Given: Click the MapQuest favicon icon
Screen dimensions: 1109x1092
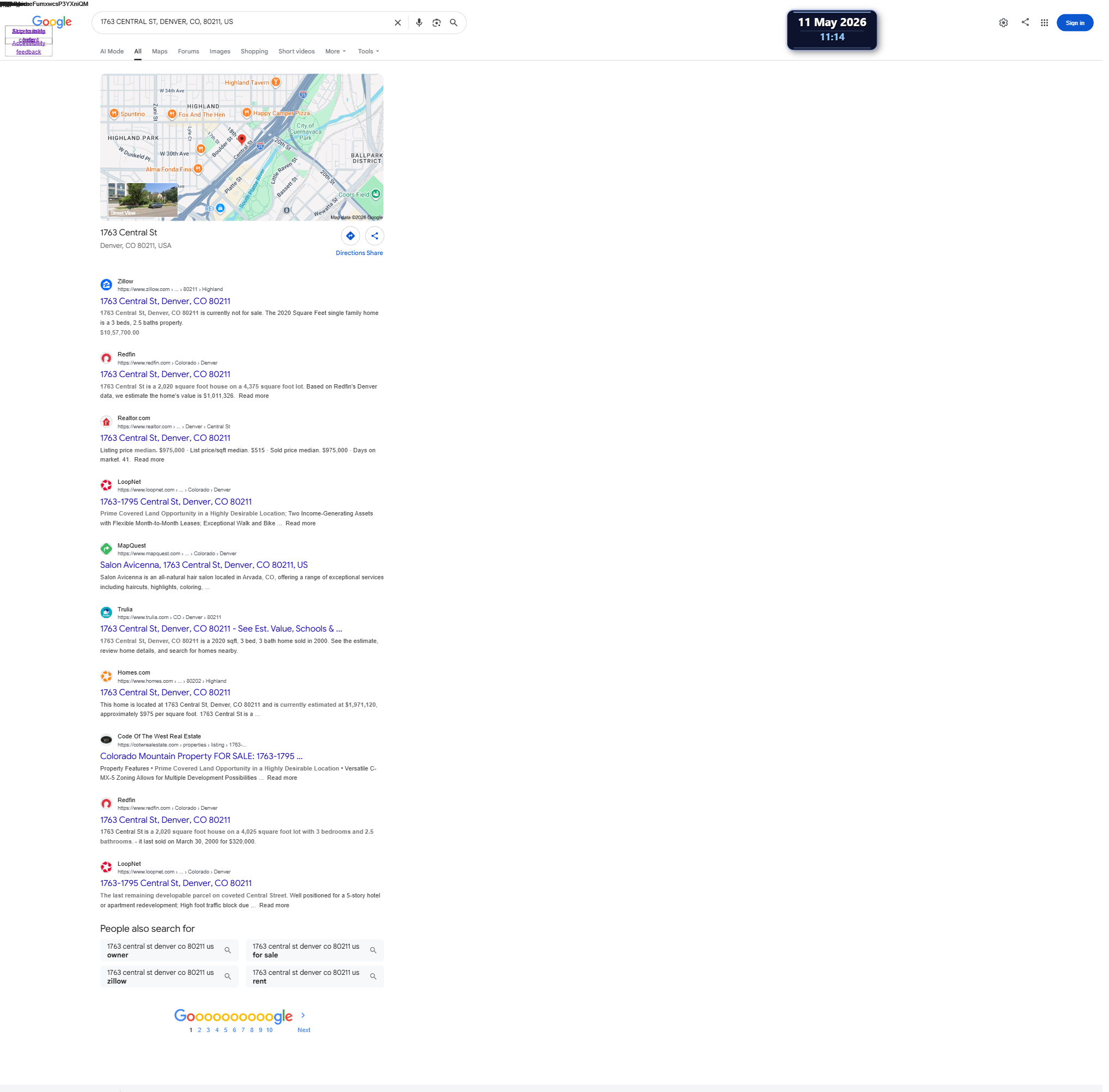Looking at the screenshot, I should point(106,549).
